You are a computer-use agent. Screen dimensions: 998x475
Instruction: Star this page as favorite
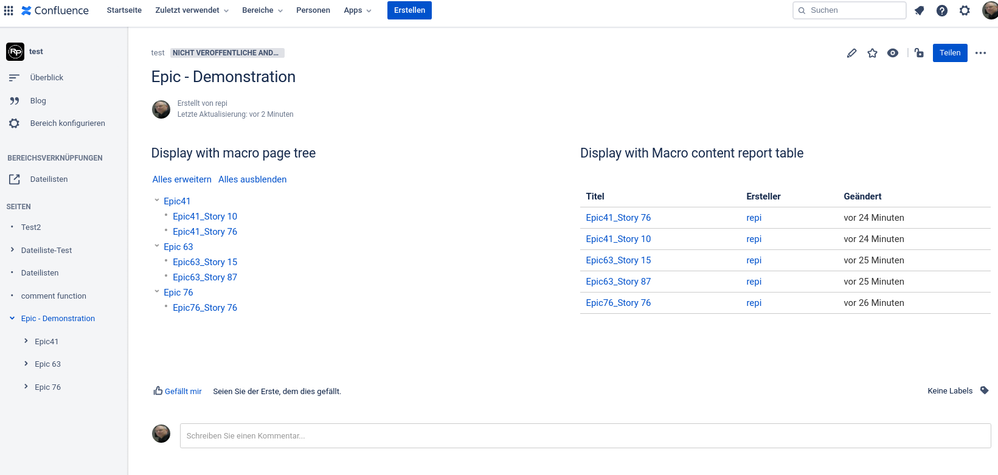coord(872,53)
